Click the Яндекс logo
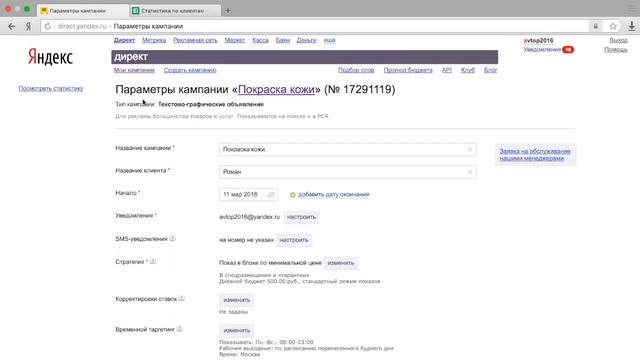 pyautogui.click(x=50, y=57)
